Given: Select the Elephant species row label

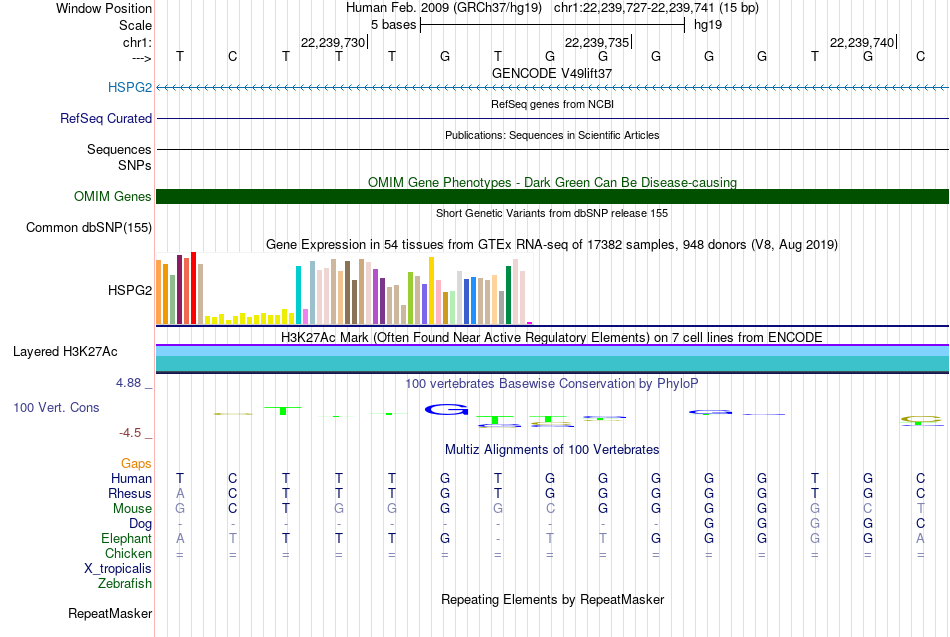Looking at the screenshot, I should (126, 538).
